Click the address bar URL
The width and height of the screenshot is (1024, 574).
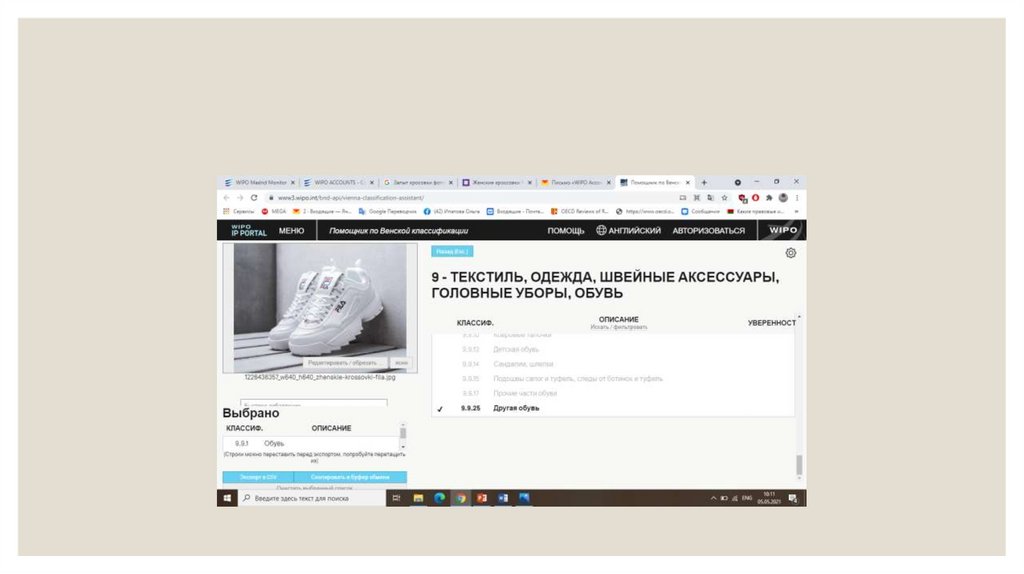351,198
